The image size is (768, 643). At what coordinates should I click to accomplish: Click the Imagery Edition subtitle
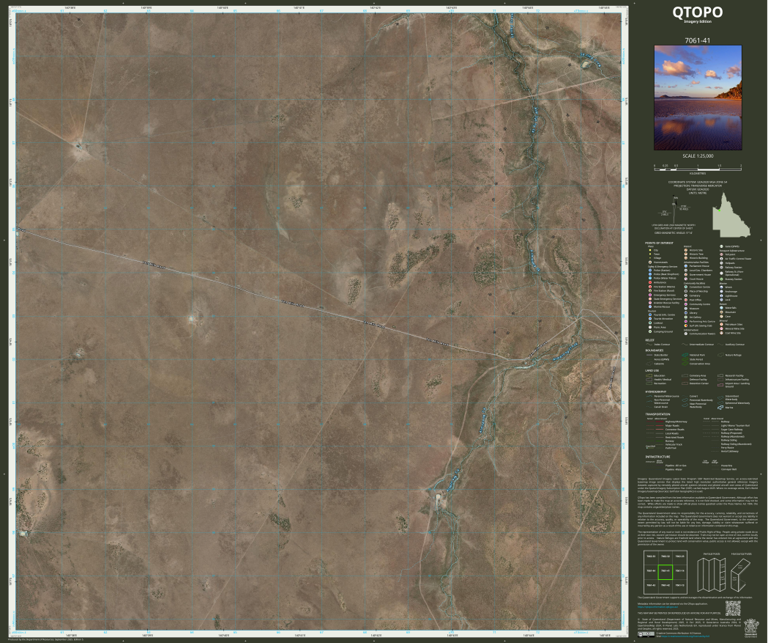698,22
